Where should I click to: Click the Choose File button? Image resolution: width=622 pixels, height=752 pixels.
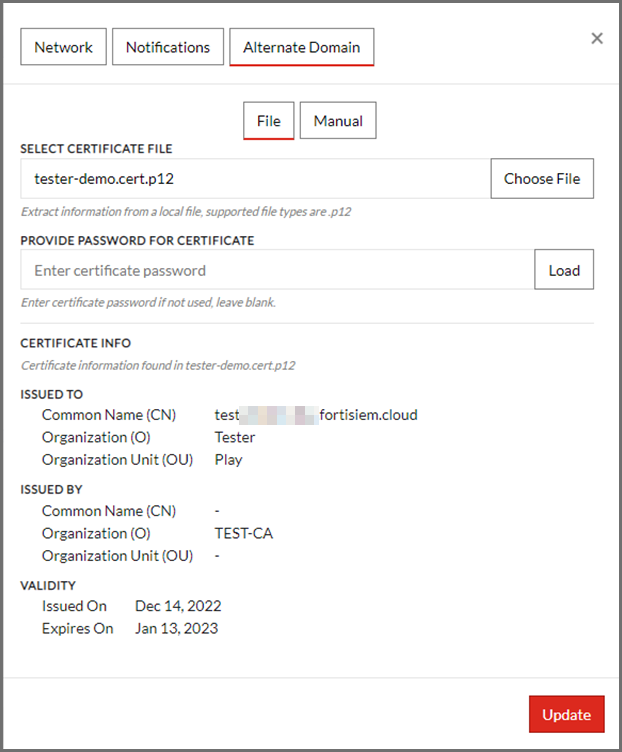click(x=541, y=179)
